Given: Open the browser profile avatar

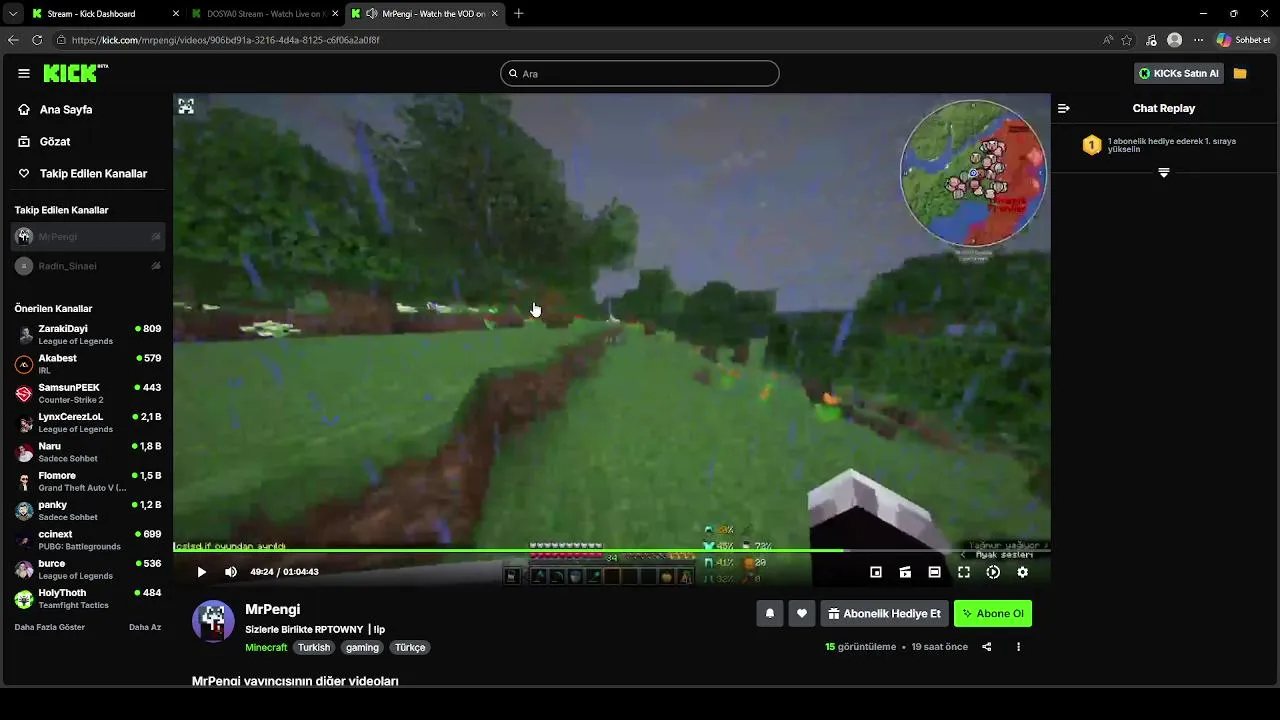Looking at the screenshot, I should (1175, 40).
